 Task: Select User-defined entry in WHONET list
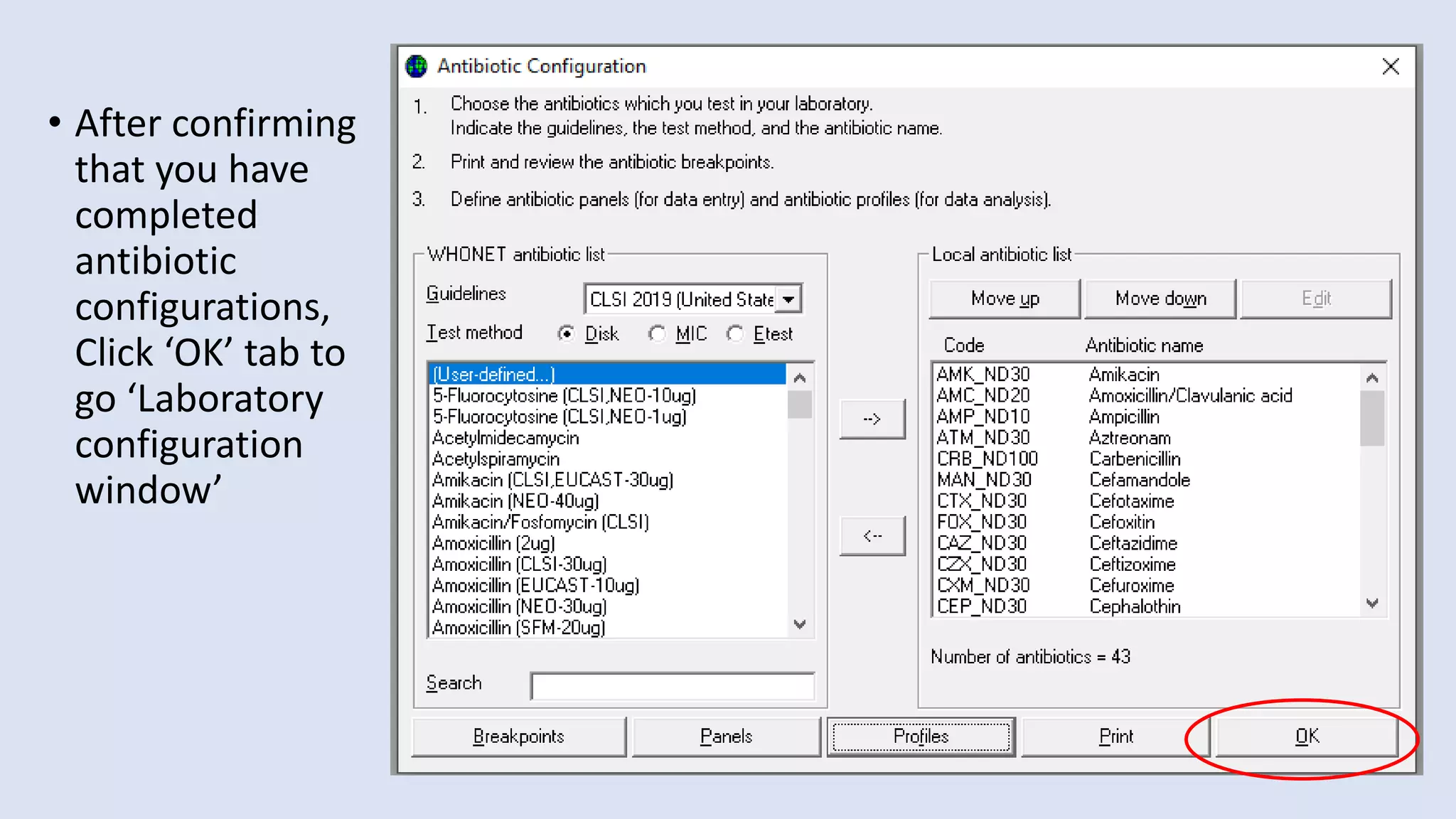(x=493, y=374)
